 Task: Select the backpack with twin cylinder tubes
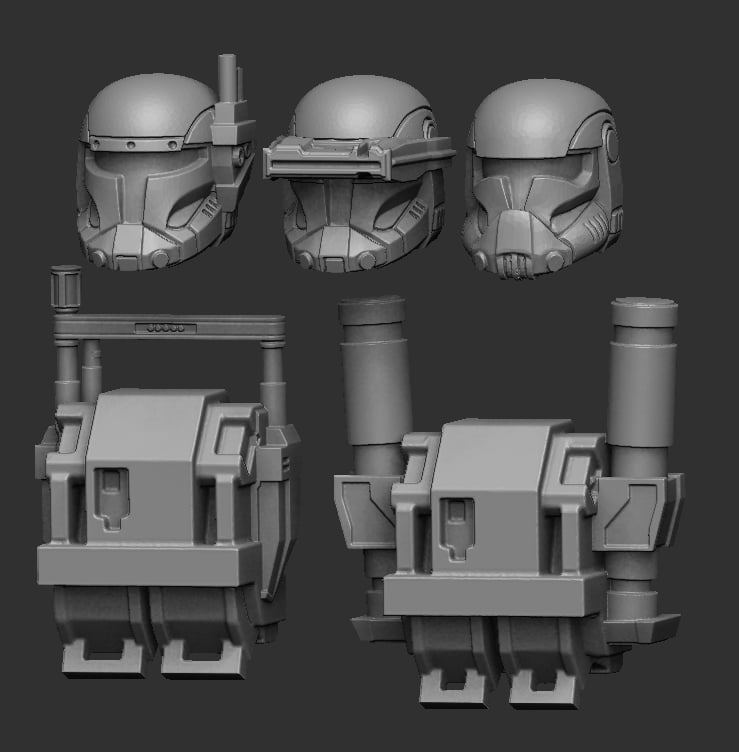[509, 503]
